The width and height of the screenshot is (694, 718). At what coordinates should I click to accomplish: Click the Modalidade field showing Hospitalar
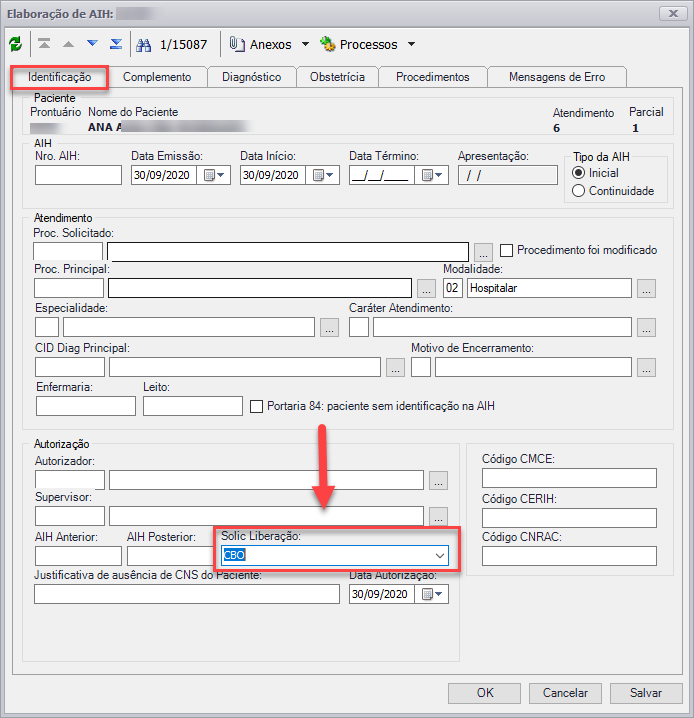coord(549,288)
